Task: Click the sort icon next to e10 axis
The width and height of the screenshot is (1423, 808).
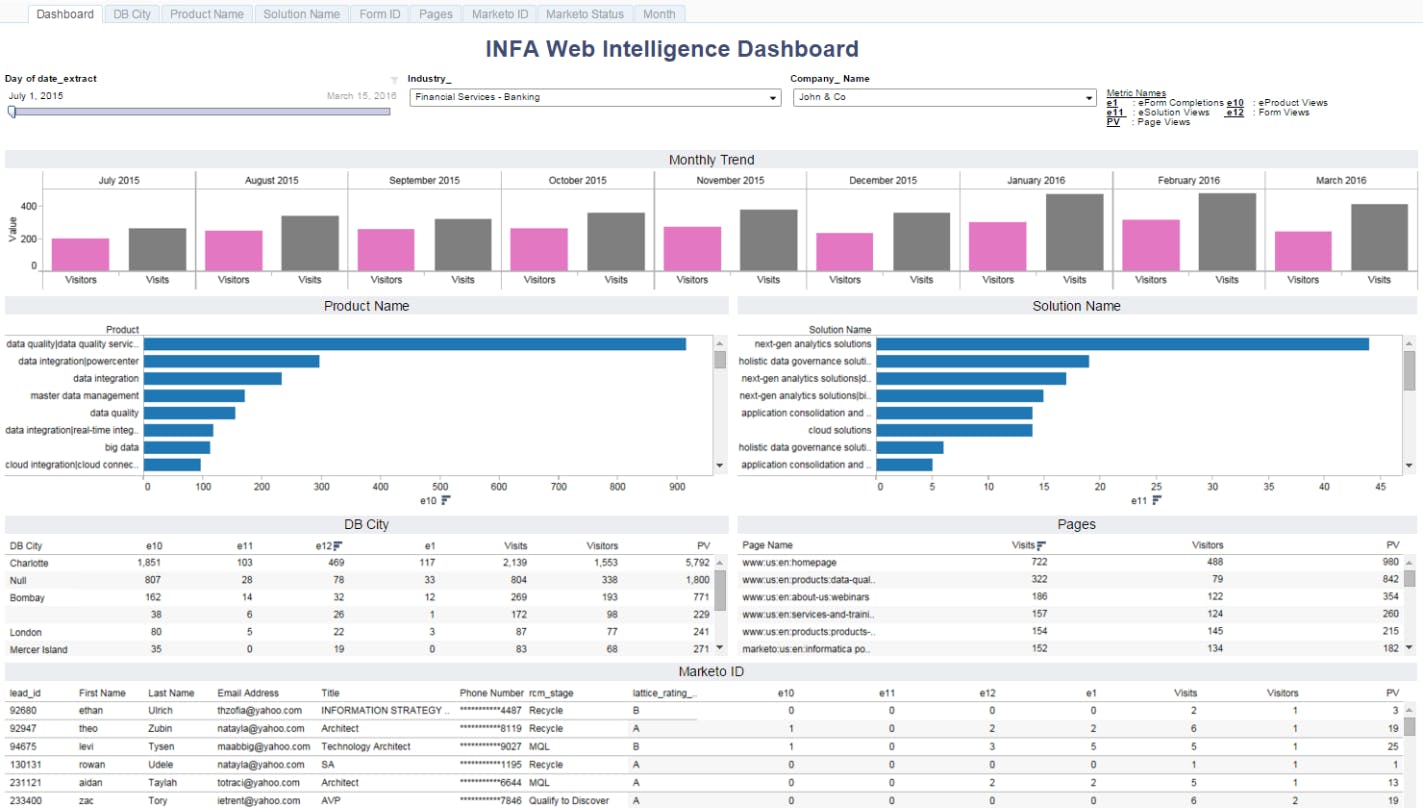Action: (x=445, y=500)
